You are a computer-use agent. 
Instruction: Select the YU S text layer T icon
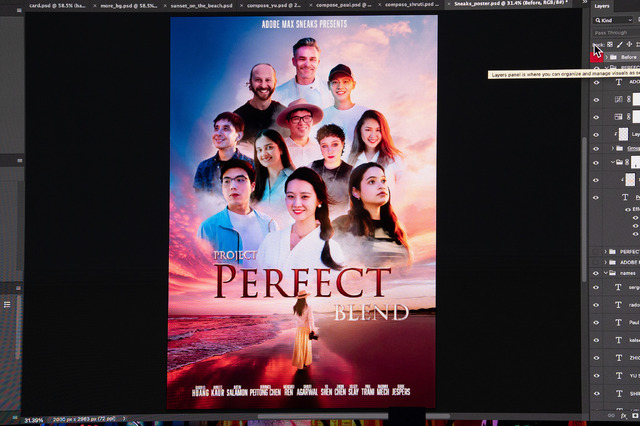(x=619, y=375)
